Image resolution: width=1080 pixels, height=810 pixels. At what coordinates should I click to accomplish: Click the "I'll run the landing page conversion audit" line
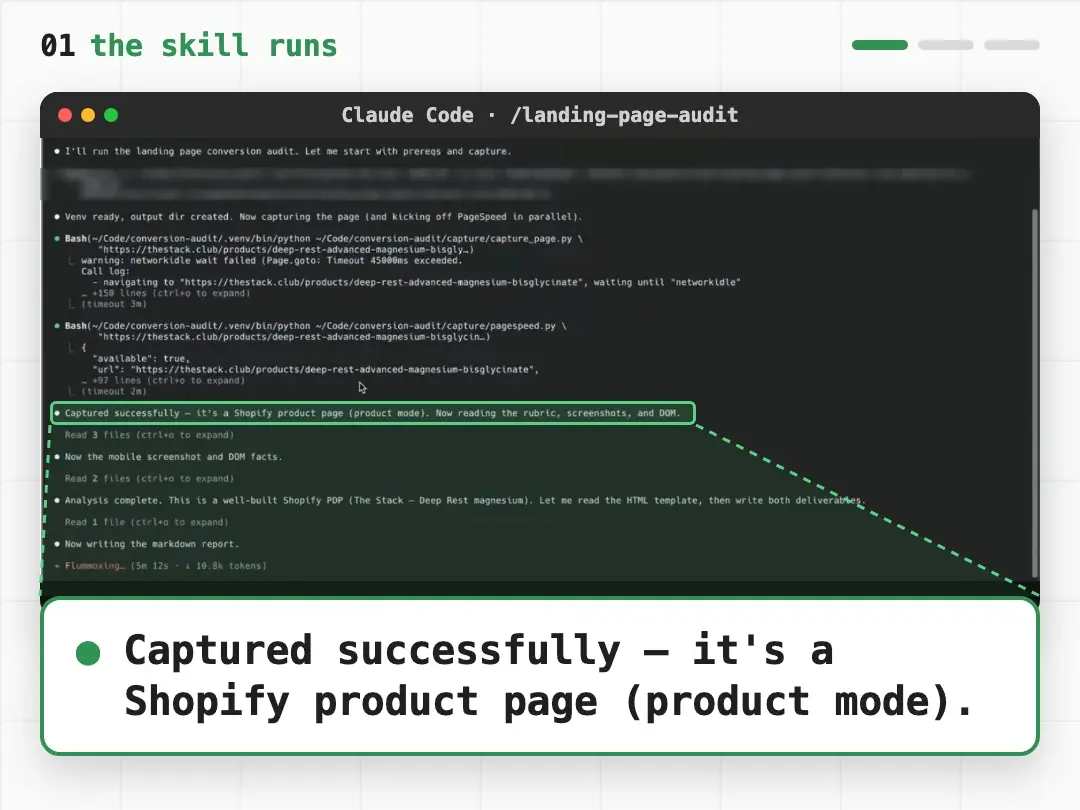pyautogui.click(x=288, y=151)
